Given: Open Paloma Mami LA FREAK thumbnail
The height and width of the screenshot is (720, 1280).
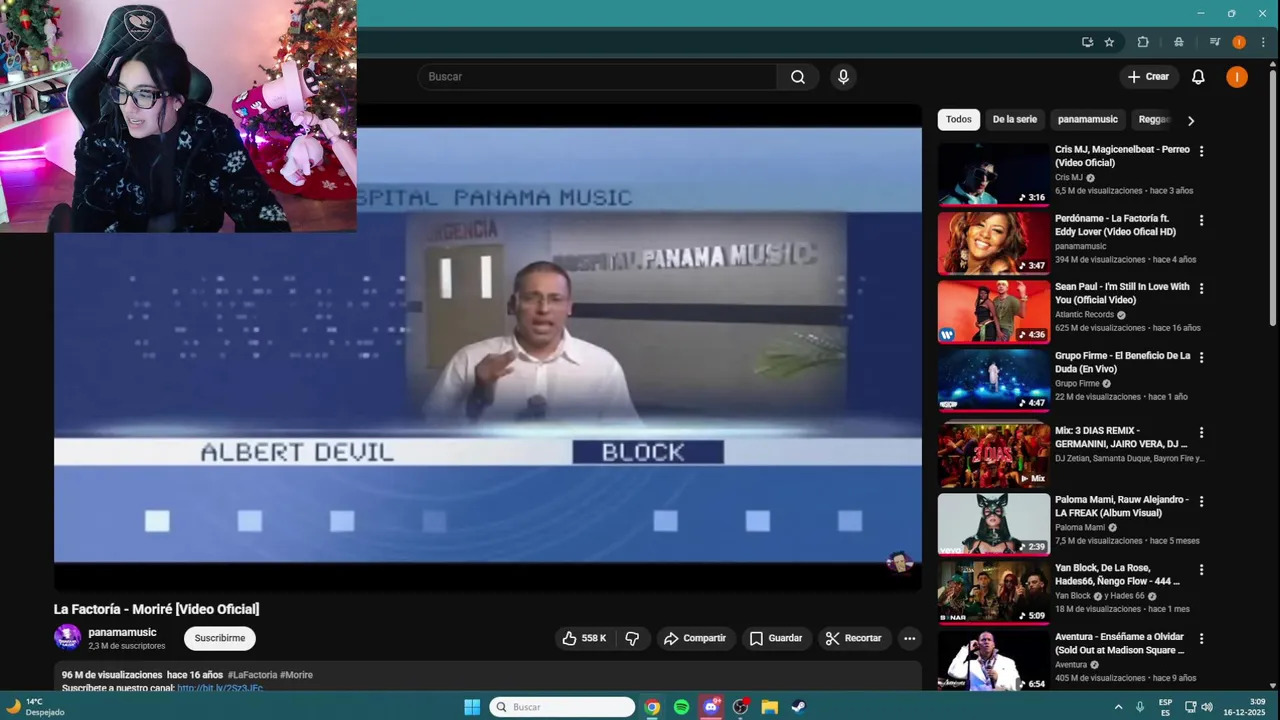Looking at the screenshot, I should [x=993, y=524].
